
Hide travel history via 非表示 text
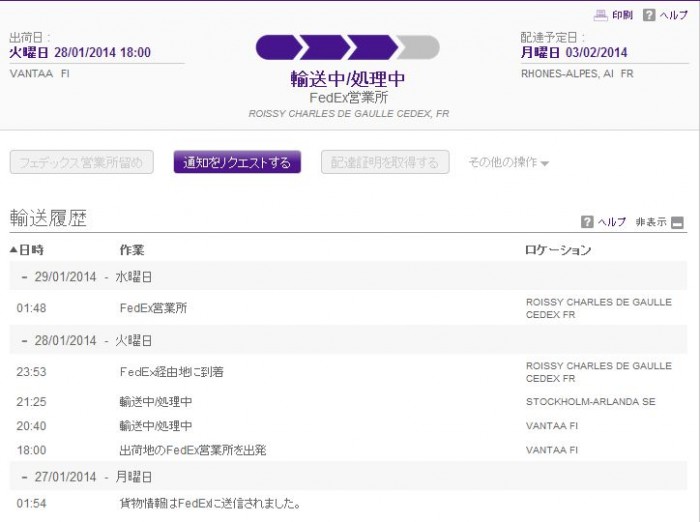650,222
